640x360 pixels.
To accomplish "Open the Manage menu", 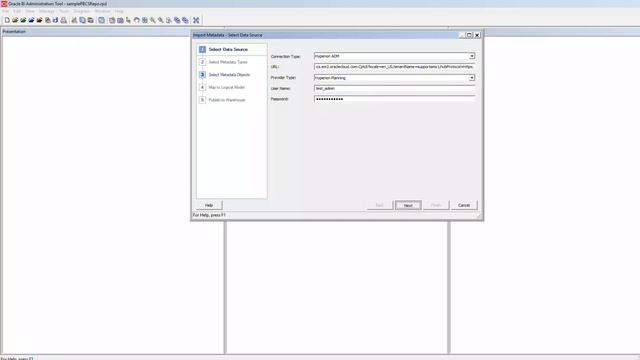I will click(47, 11).
